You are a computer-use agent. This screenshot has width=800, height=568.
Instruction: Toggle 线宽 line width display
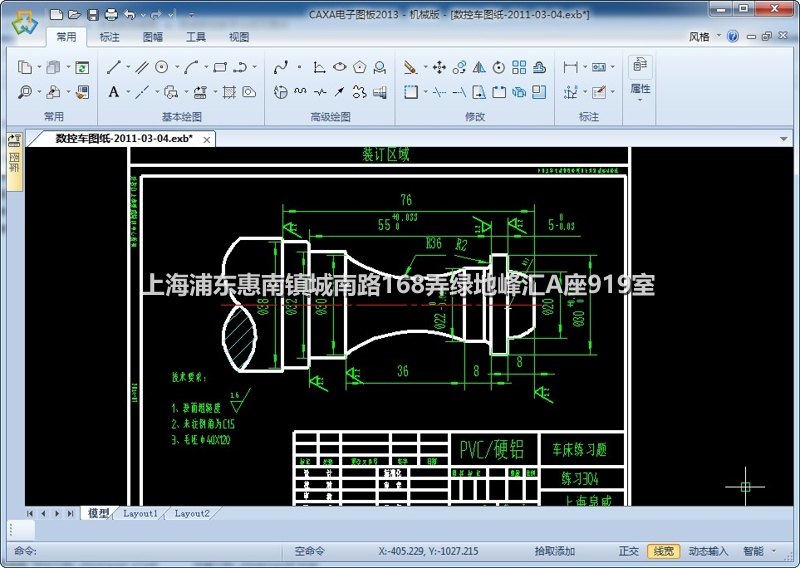click(663, 551)
